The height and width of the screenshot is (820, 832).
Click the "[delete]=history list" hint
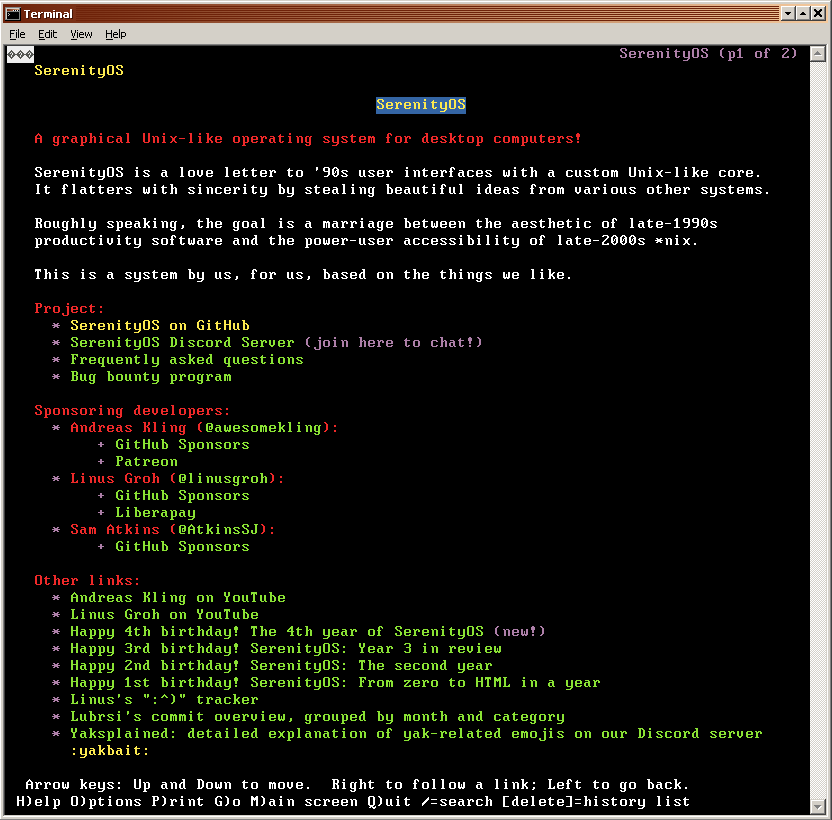(596, 801)
